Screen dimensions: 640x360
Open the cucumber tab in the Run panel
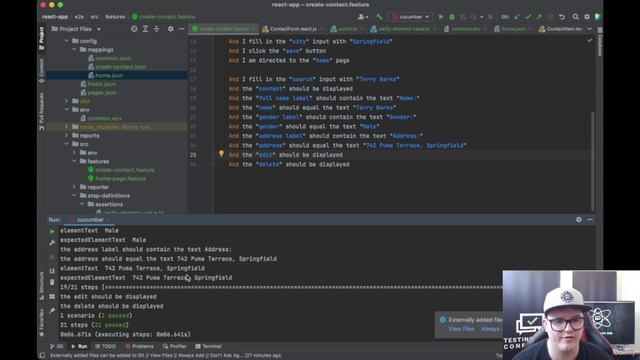pos(91,220)
